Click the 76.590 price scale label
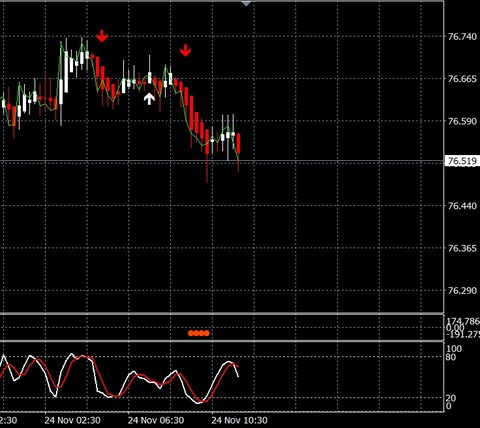The width and height of the screenshot is (480, 428). click(462, 121)
